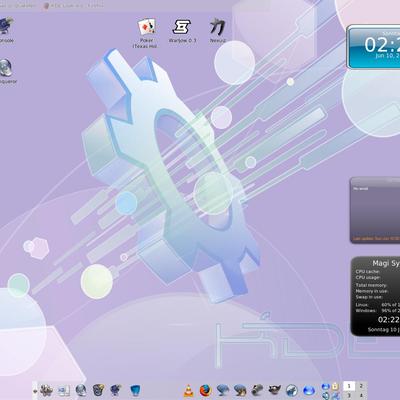Click the 'Linux:' disk usage line
This screenshot has height=400, width=400.
point(377,305)
